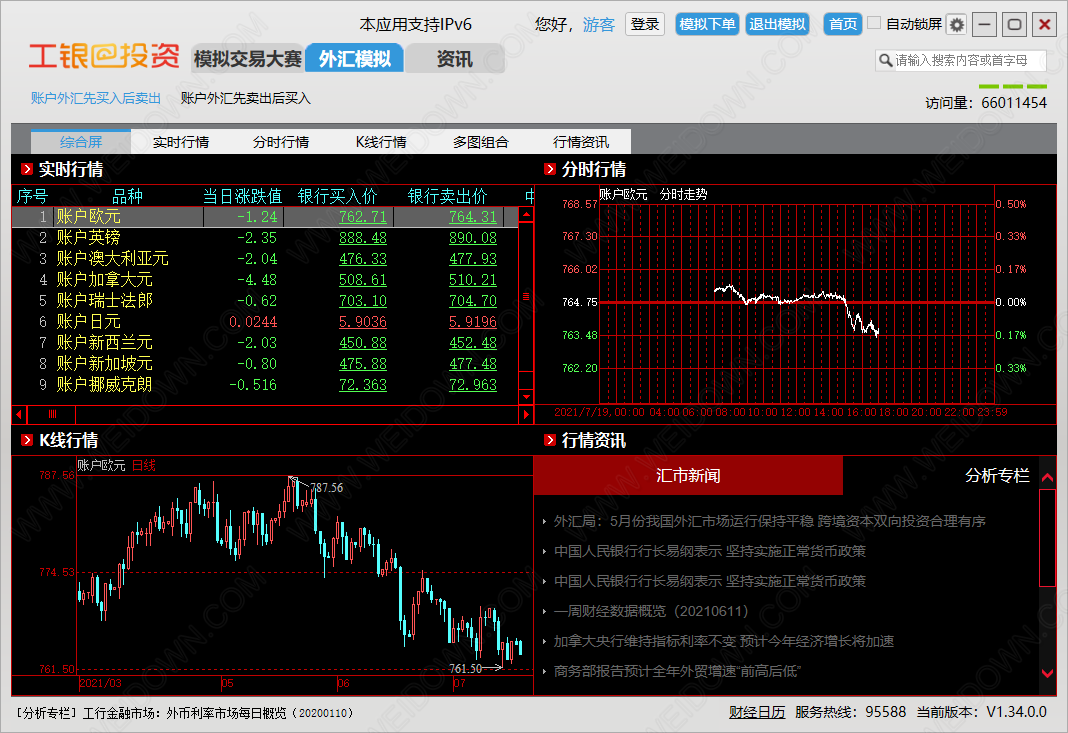
Task: Click the news panel scrollbar thumb
Action: pyautogui.click(x=1047, y=537)
